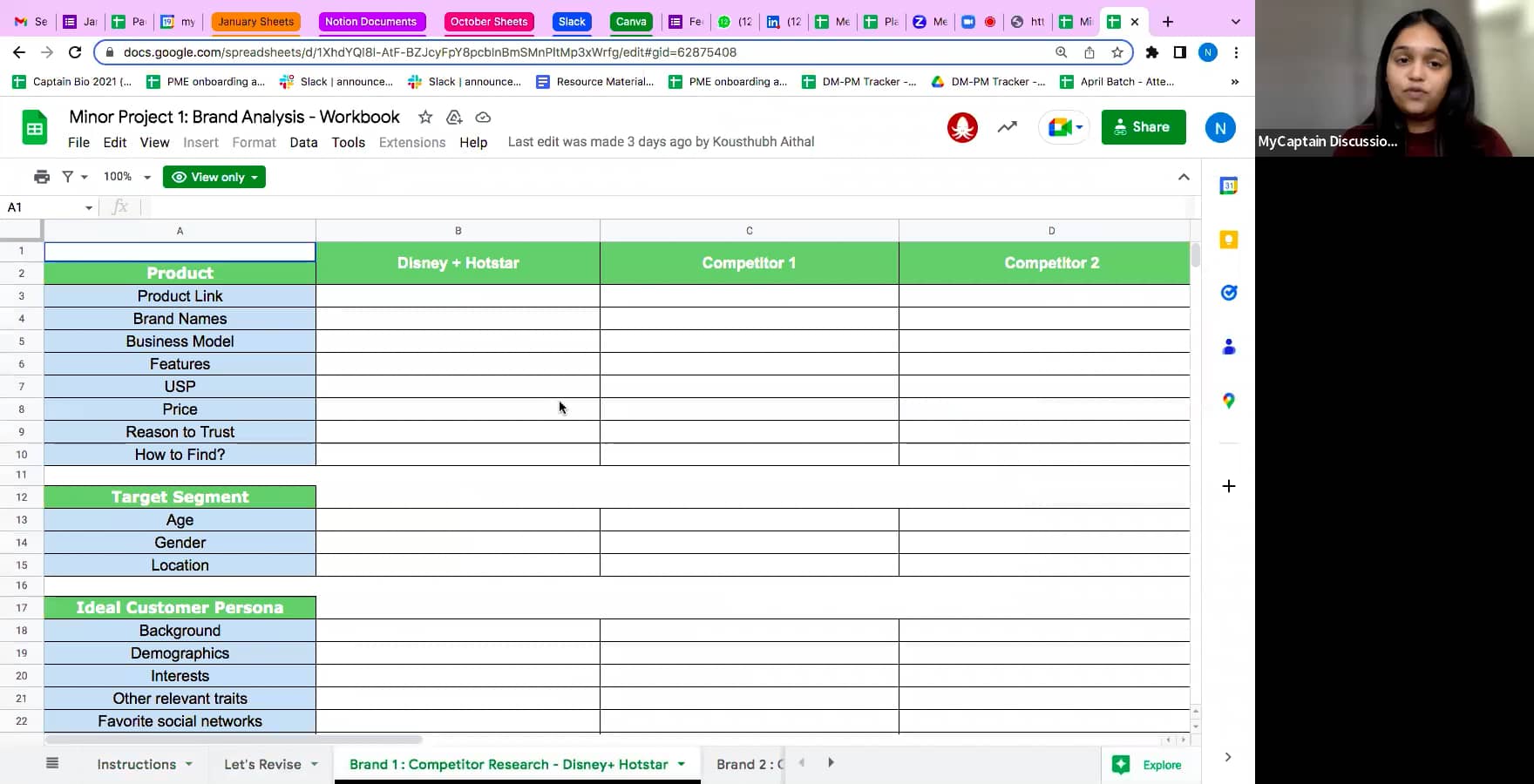Click the browser back arrow

tap(19, 52)
